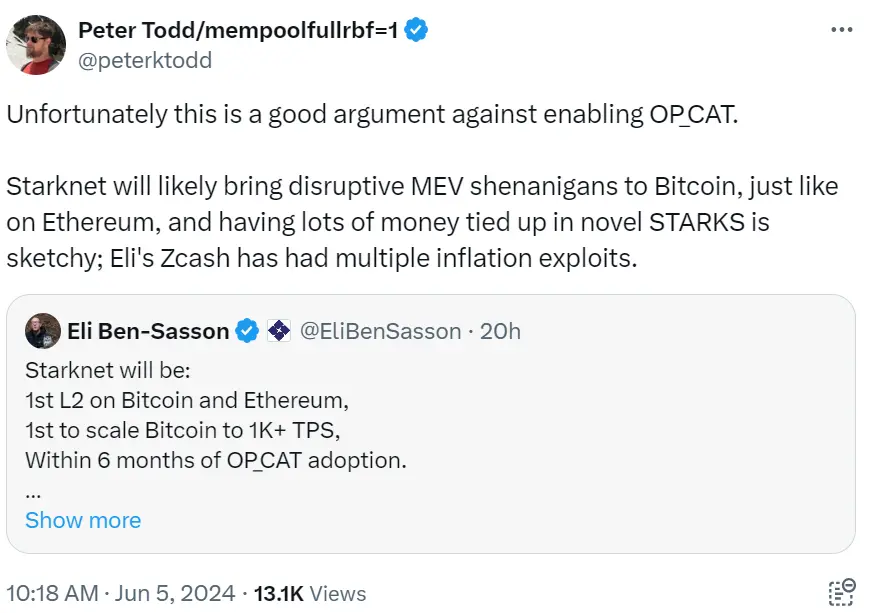Click Eli Ben-Sasson's verified checkmark
This screenshot has height=613, width=873.
pyautogui.click(x=246, y=330)
